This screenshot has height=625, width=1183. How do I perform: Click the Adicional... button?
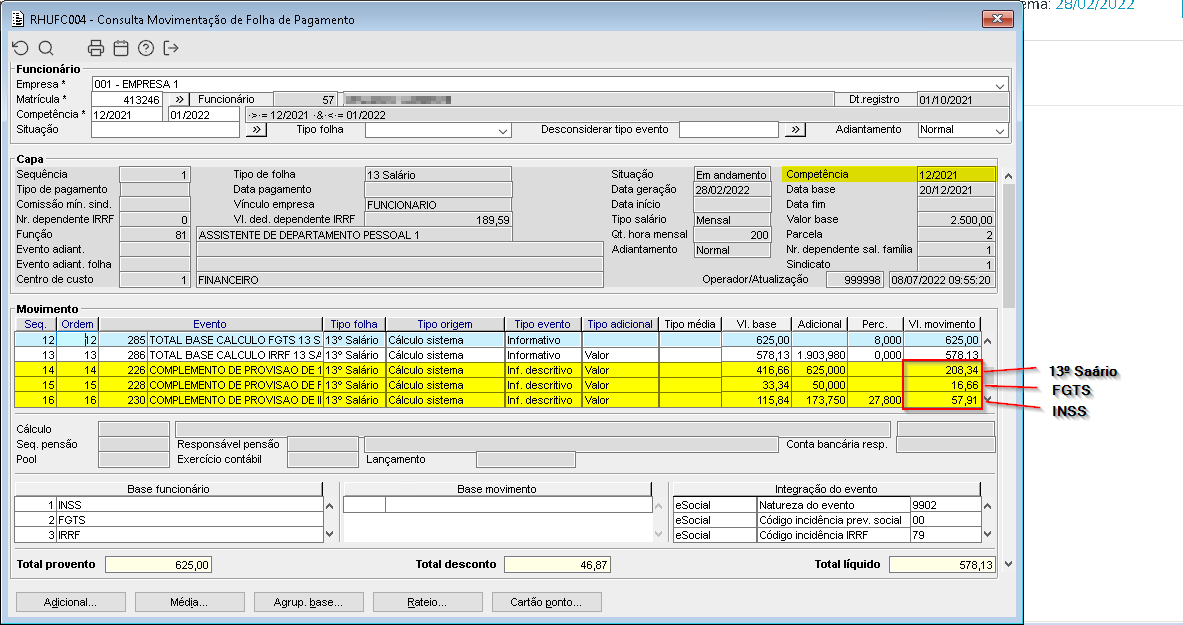click(71, 603)
